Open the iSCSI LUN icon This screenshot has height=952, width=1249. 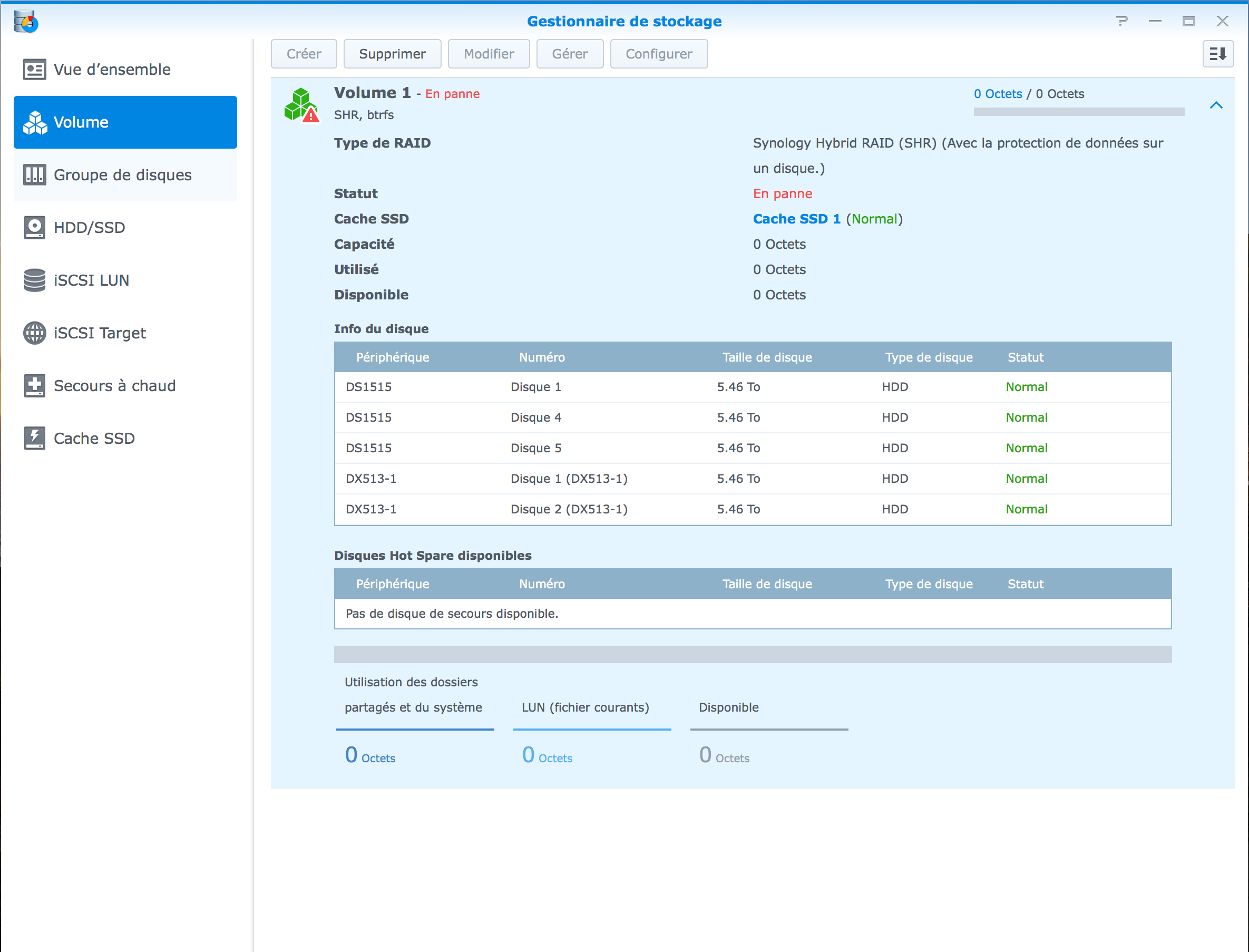point(35,280)
